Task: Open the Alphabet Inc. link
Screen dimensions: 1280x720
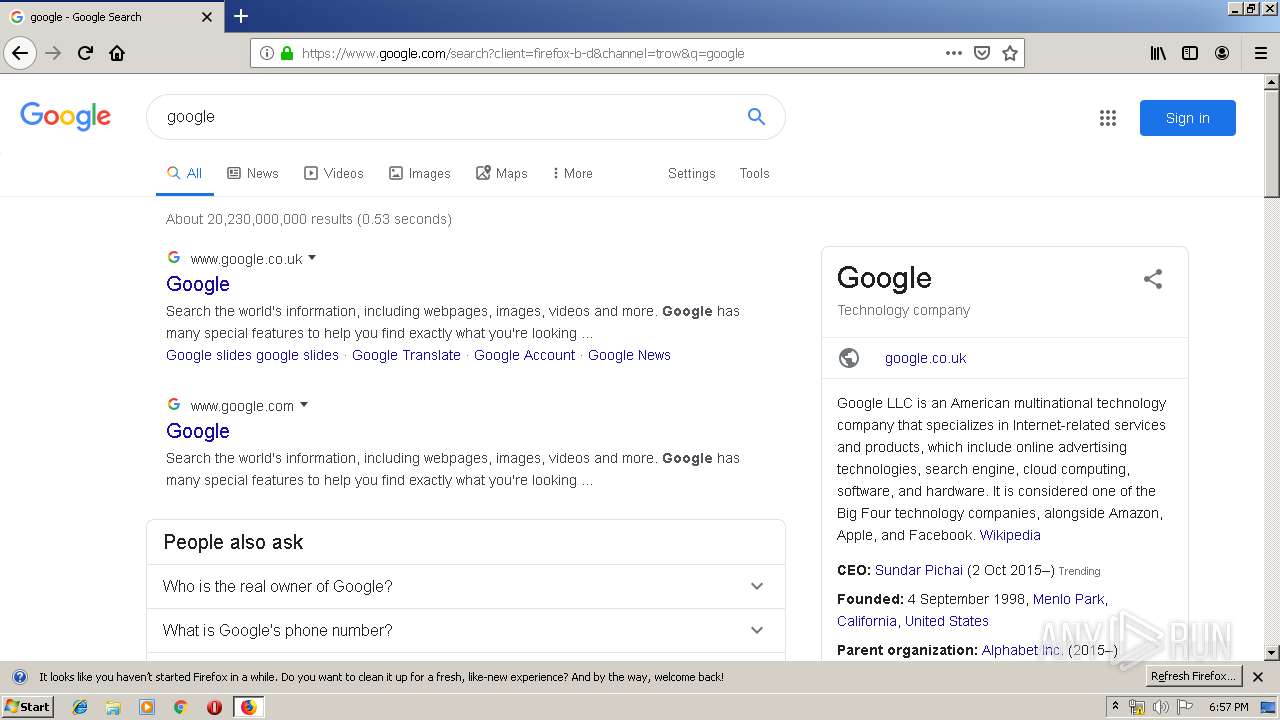Action: 1022,650
